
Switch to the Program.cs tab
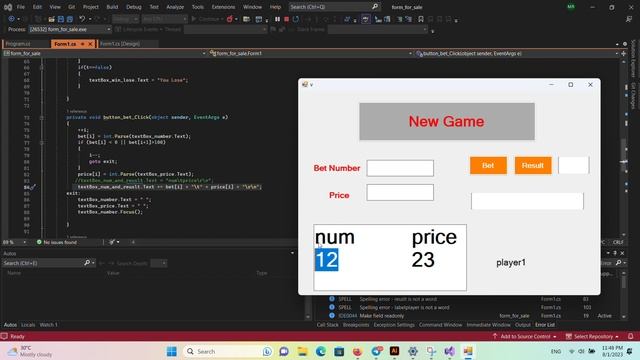(18, 44)
